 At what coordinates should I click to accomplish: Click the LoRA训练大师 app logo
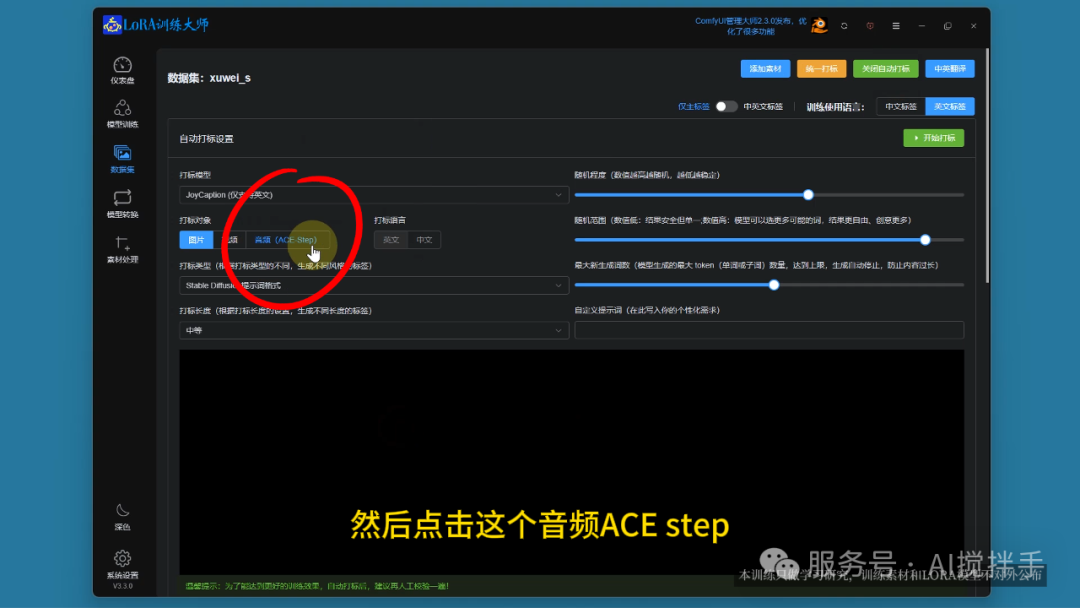point(156,25)
